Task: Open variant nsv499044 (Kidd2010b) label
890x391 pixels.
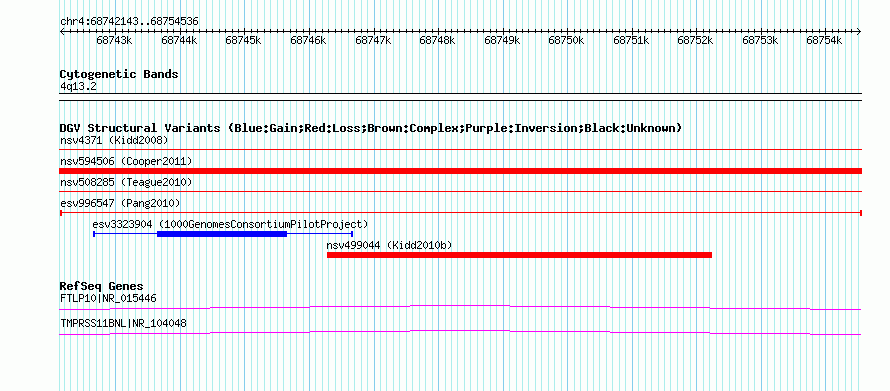Action: pyautogui.click(x=389, y=245)
